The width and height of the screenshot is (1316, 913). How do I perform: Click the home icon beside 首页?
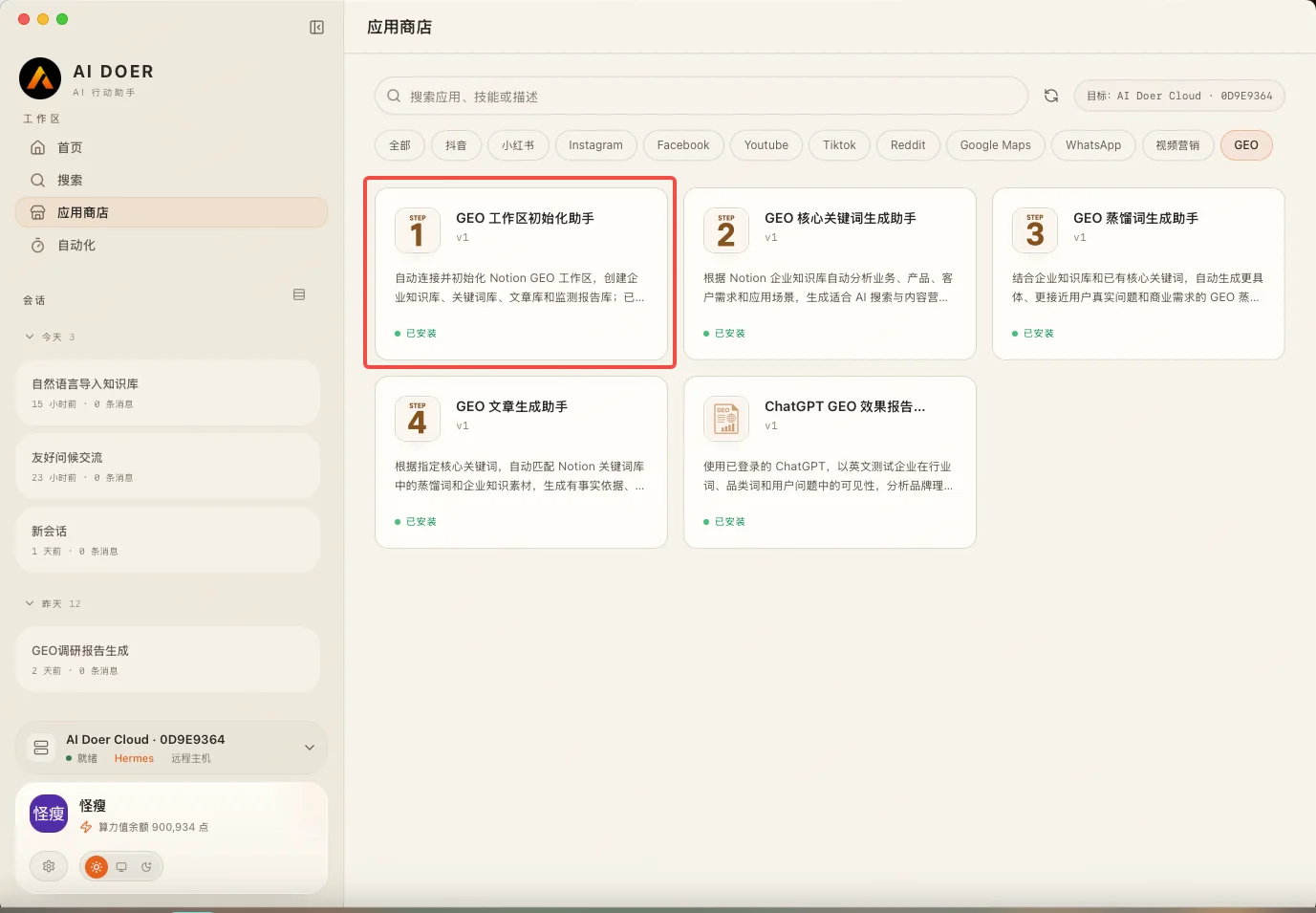click(38, 147)
